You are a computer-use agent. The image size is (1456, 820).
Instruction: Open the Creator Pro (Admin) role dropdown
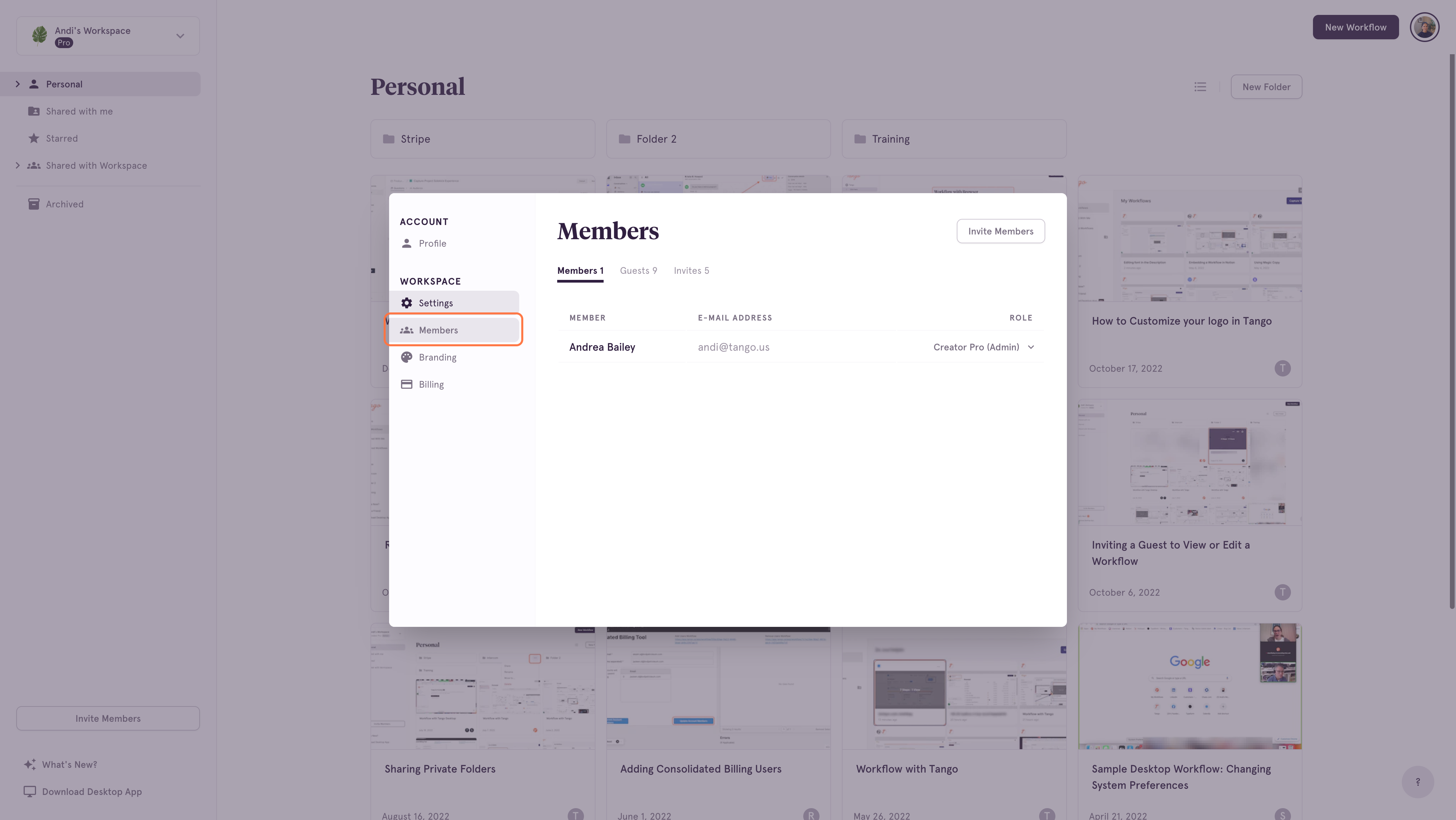pos(984,347)
